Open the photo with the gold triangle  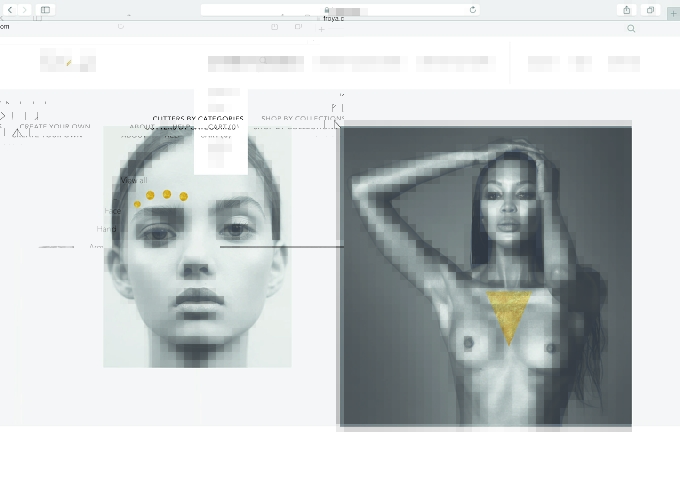[484, 276]
